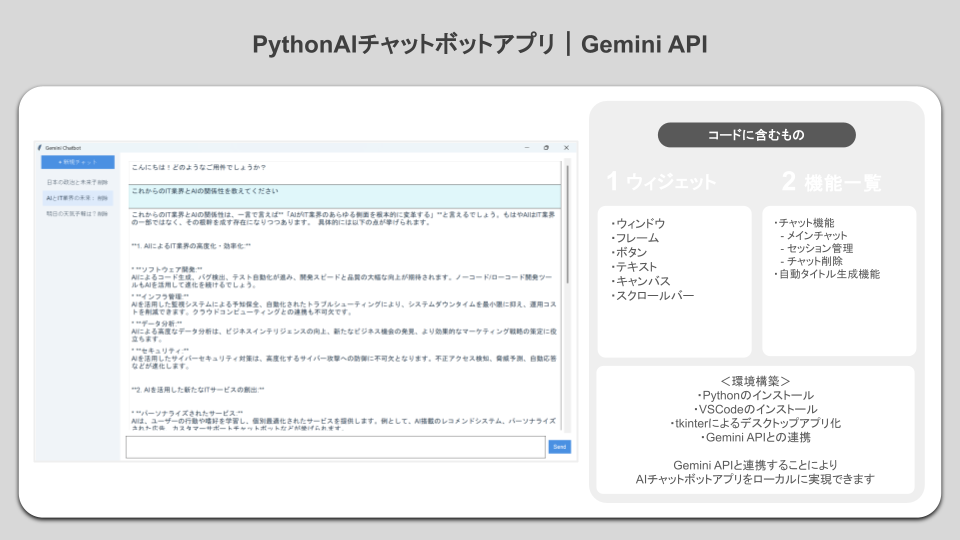This screenshot has width=960, height=540.
Task: Click the コードに含むもの dark pill label
Action: [757, 135]
